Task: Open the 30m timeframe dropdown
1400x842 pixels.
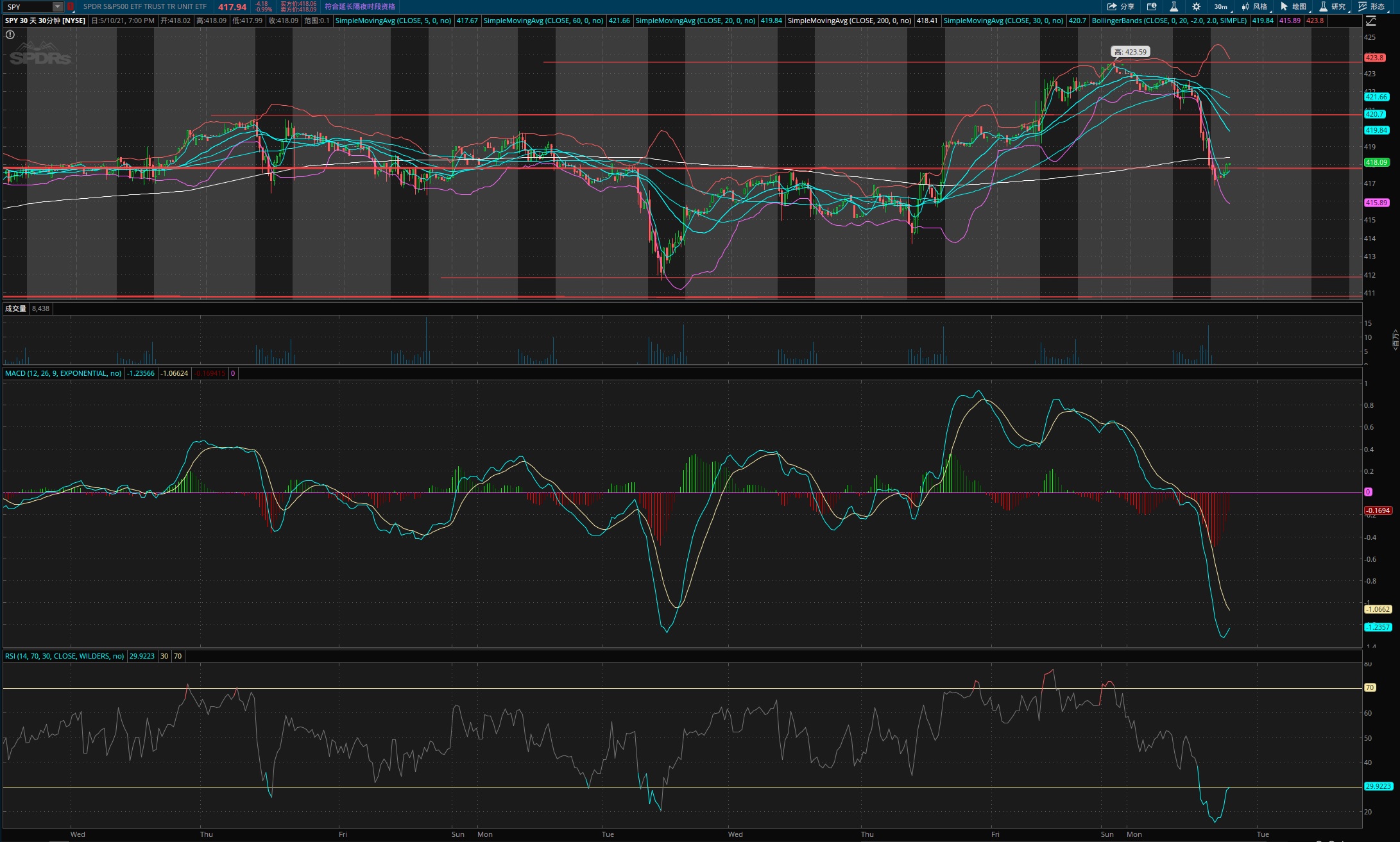Action: coord(1220,6)
